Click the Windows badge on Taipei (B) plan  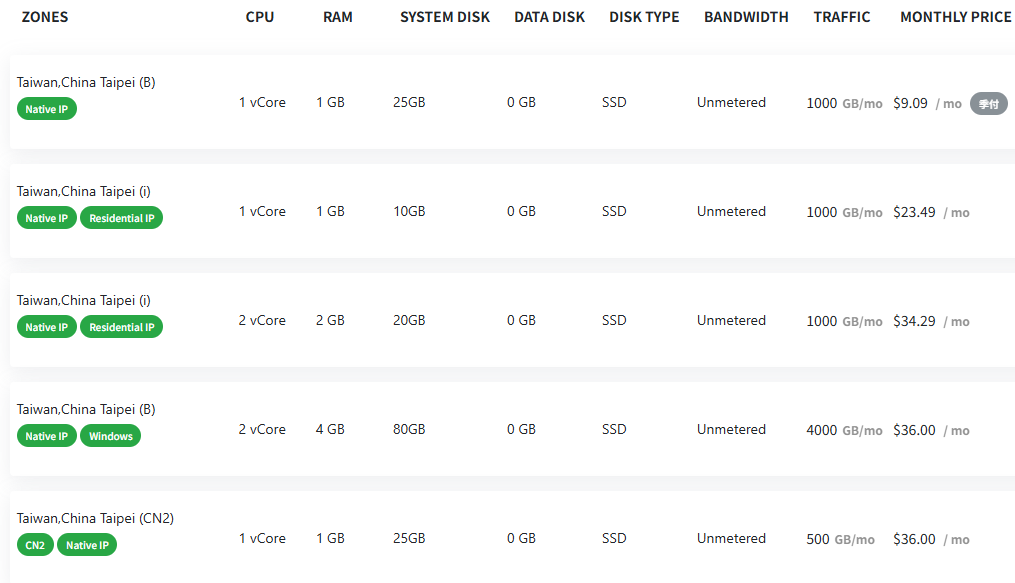pyautogui.click(x=111, y=436)
